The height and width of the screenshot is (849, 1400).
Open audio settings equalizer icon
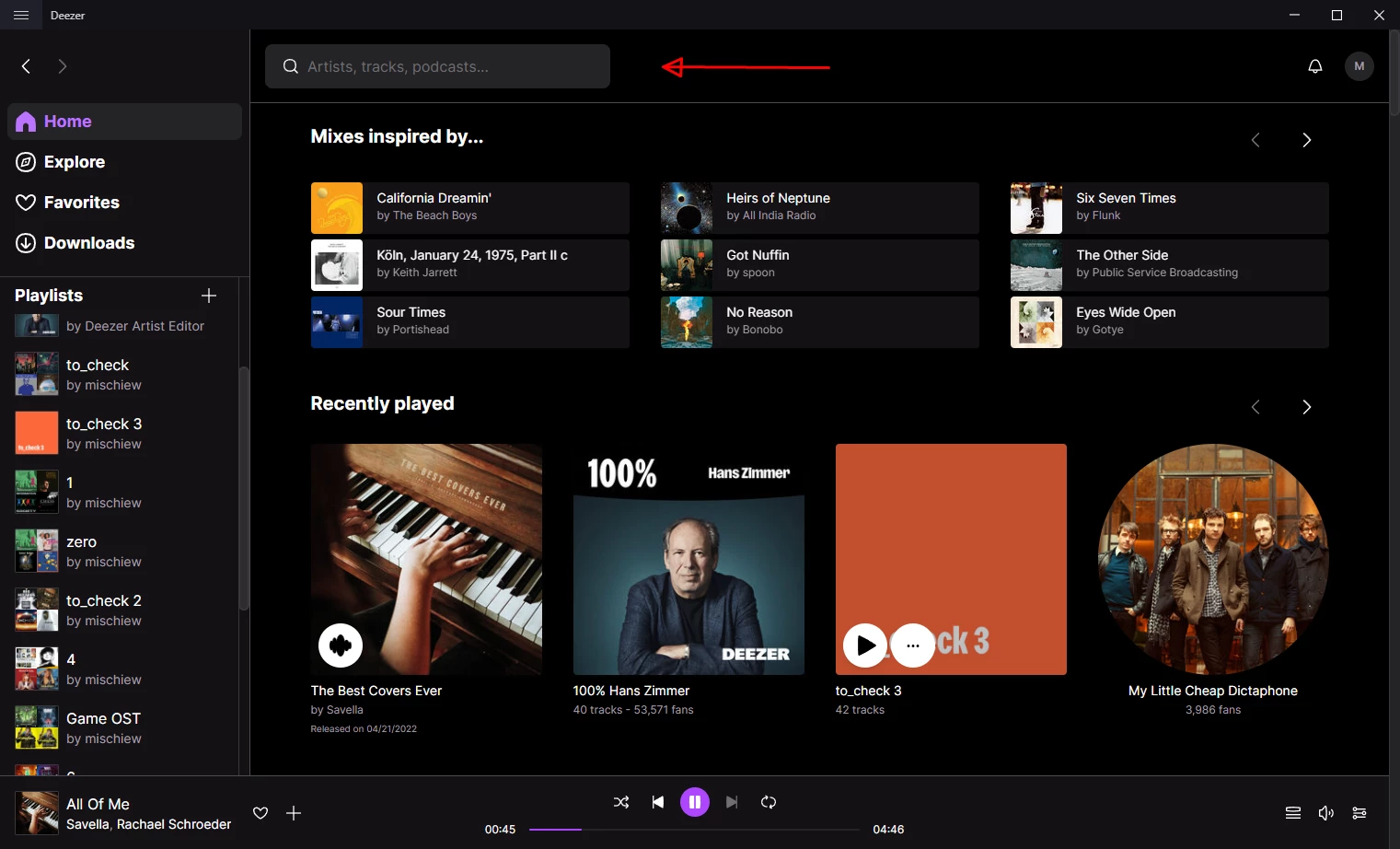click(x=1360, y=813)
